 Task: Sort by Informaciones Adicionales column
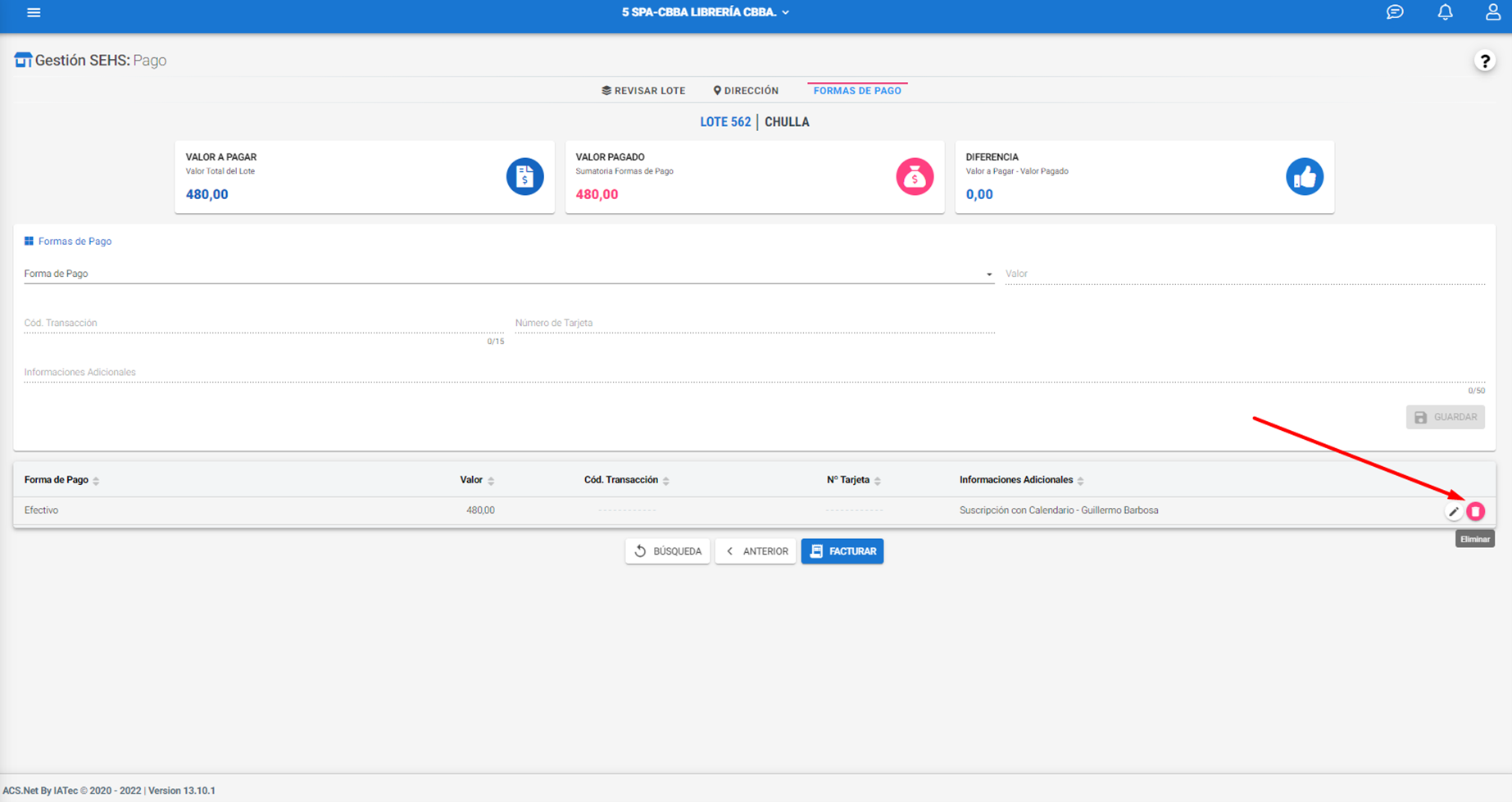pyautogui.click(x=1022, y=480)
